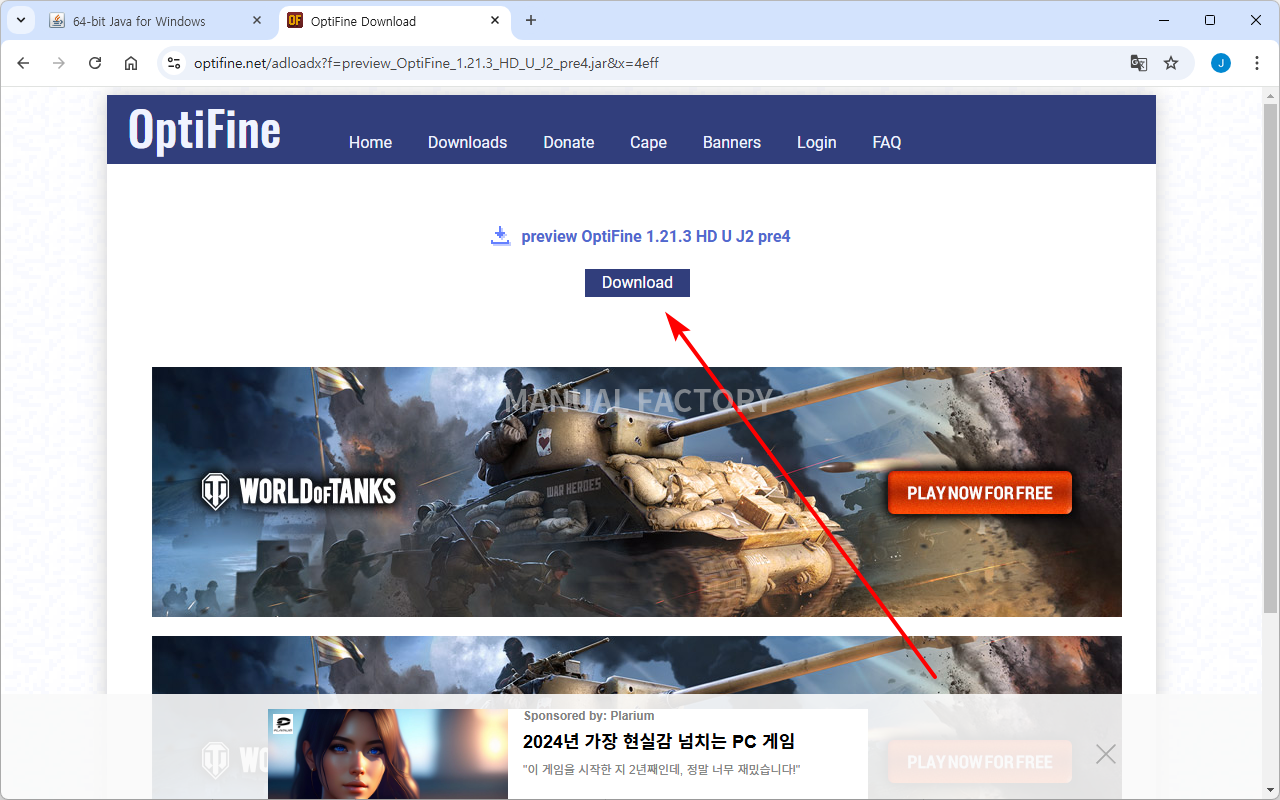
Task: Open Cape in OptiFine menu
Action: [x=648, y=143]
